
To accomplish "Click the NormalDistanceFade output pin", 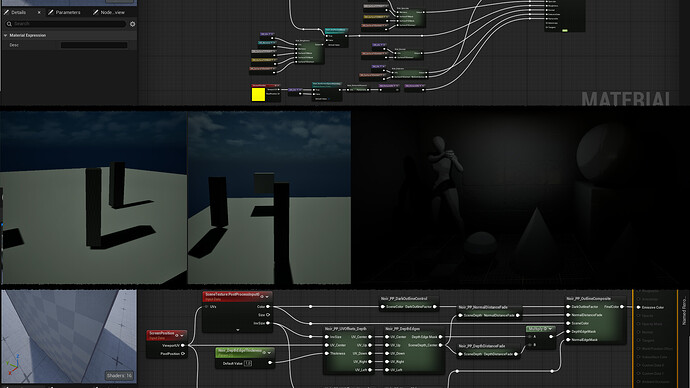I will coord(518,315).
